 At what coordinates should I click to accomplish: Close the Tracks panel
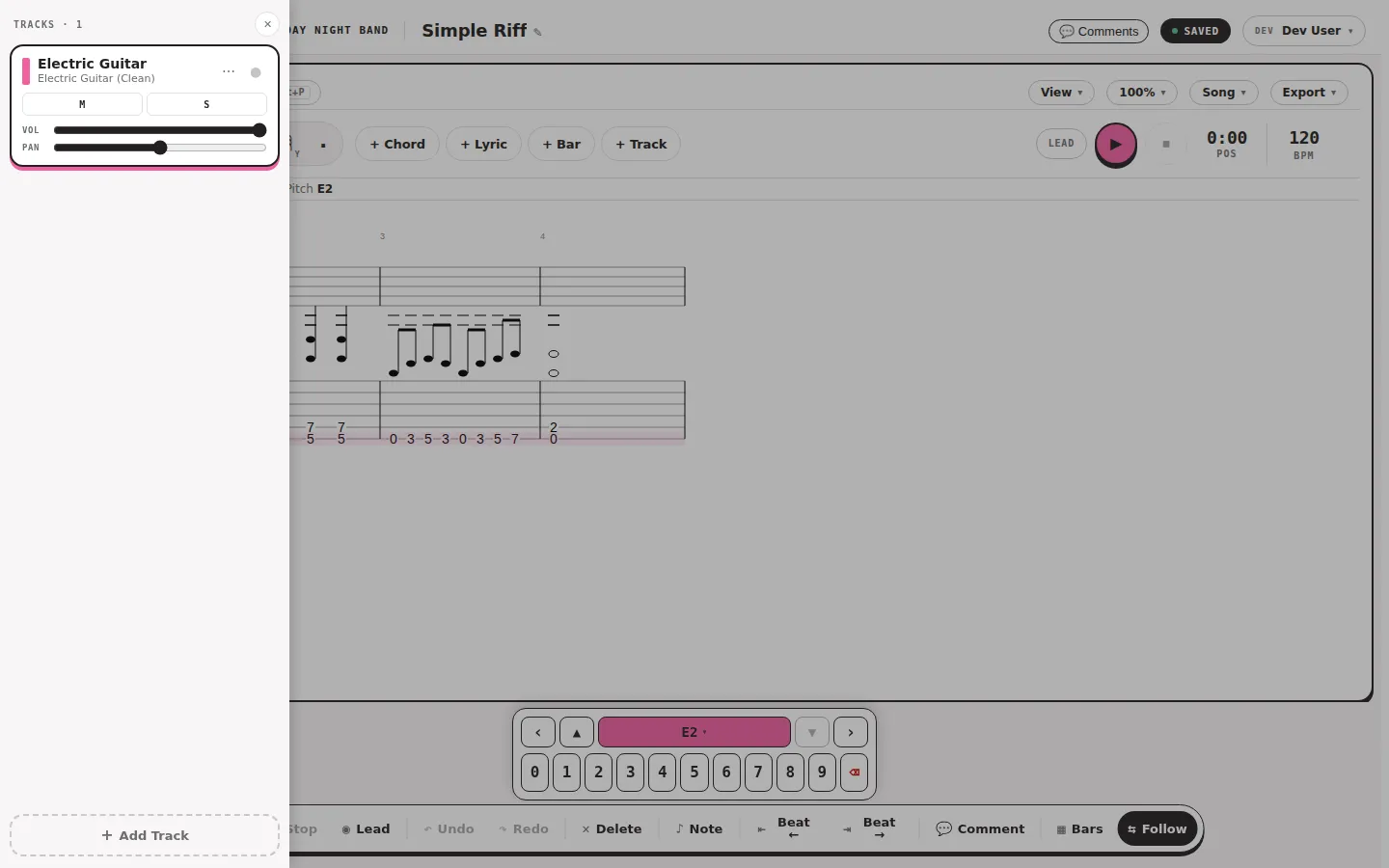click(x=267, y=24)
